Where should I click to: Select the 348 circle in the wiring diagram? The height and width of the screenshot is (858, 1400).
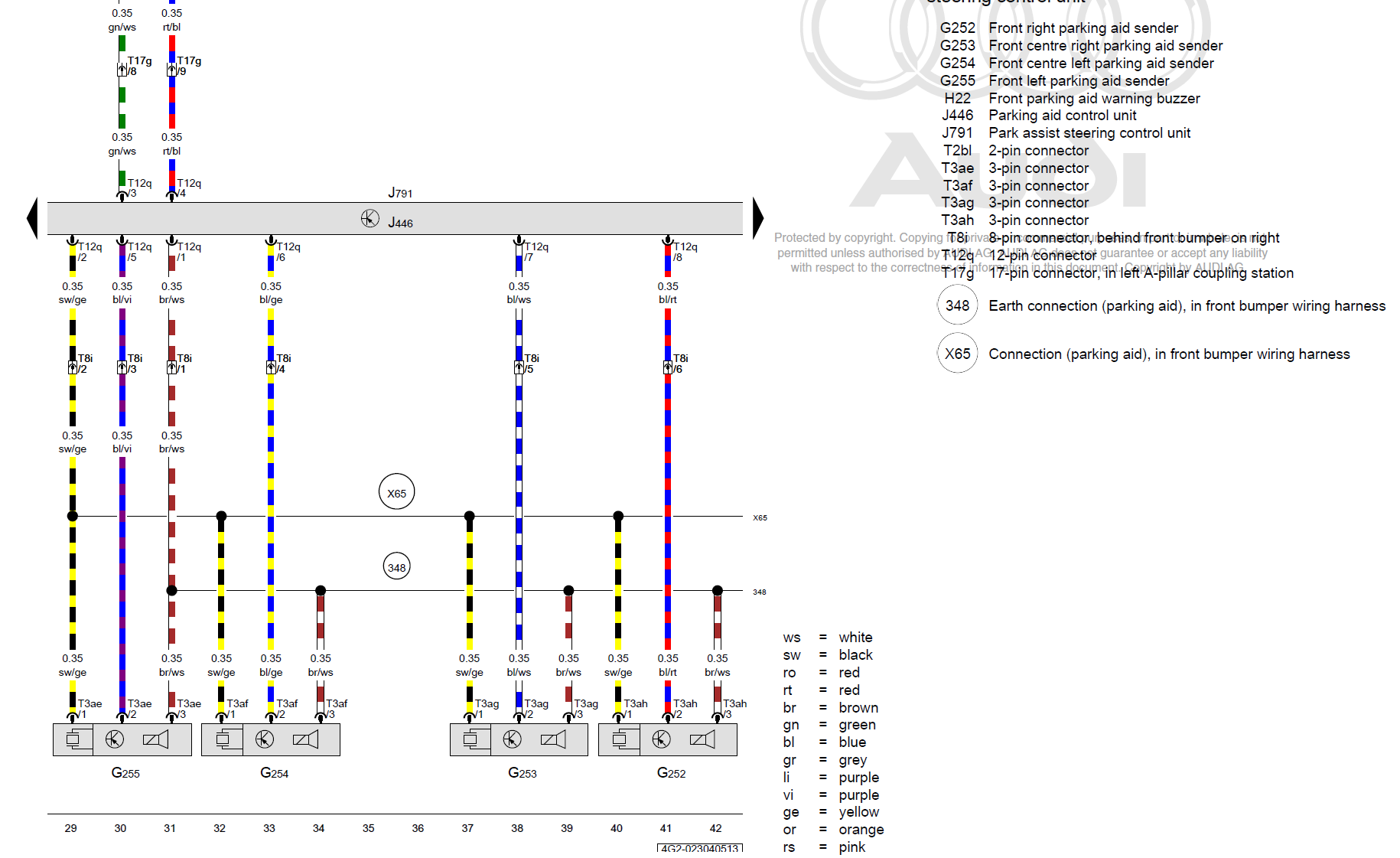[x=396, y=567]
